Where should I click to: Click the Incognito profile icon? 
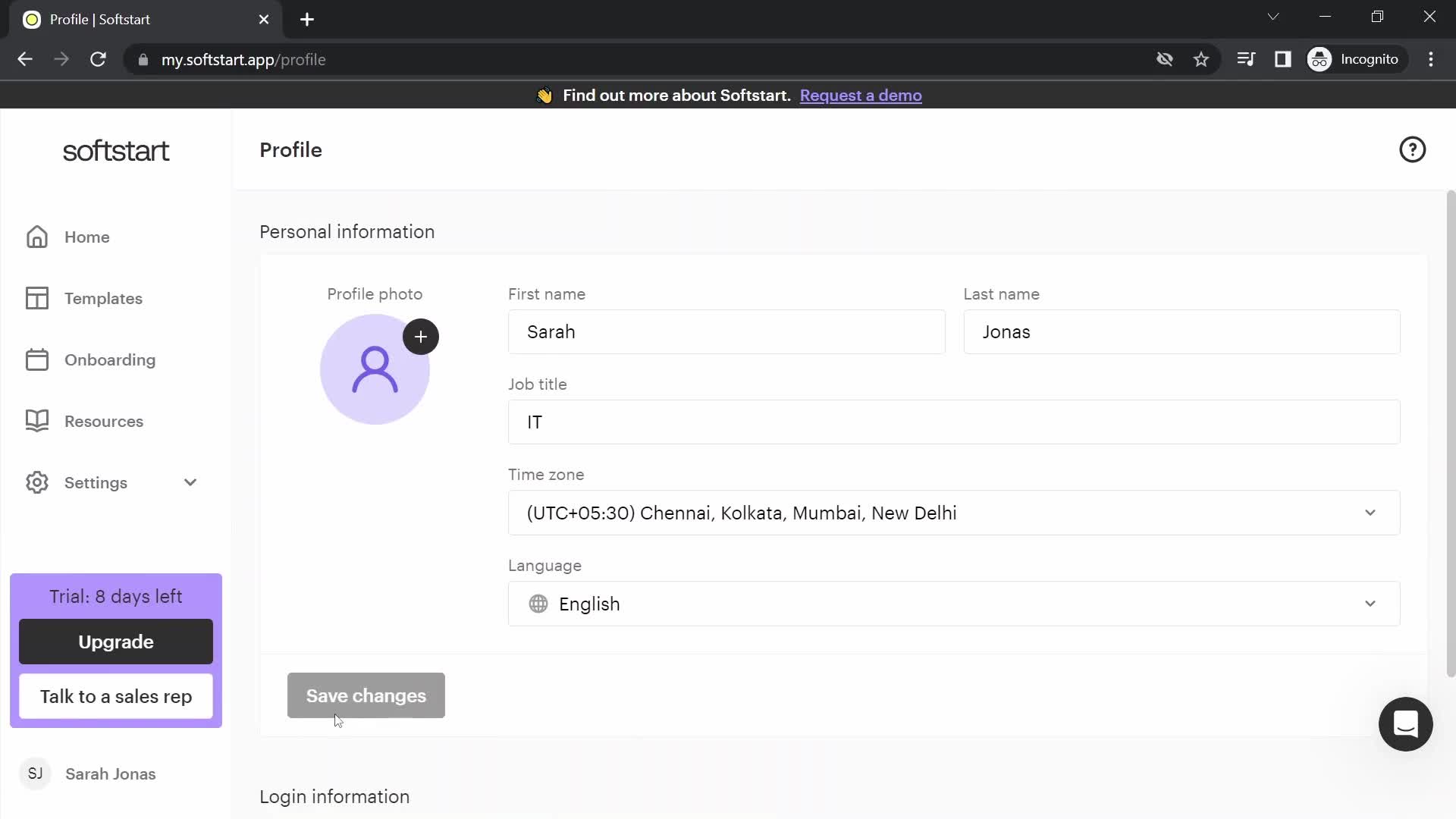click(x=1321, y=59)
